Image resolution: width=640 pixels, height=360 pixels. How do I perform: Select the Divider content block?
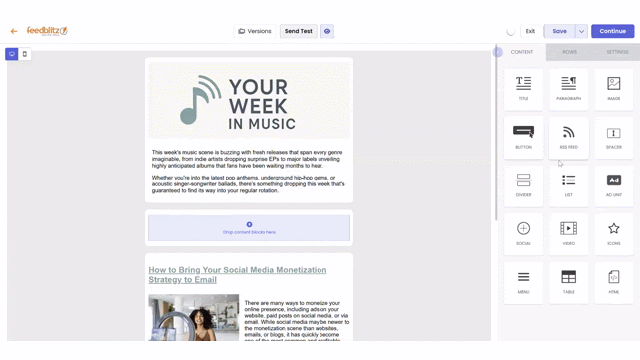click(523, 186)
